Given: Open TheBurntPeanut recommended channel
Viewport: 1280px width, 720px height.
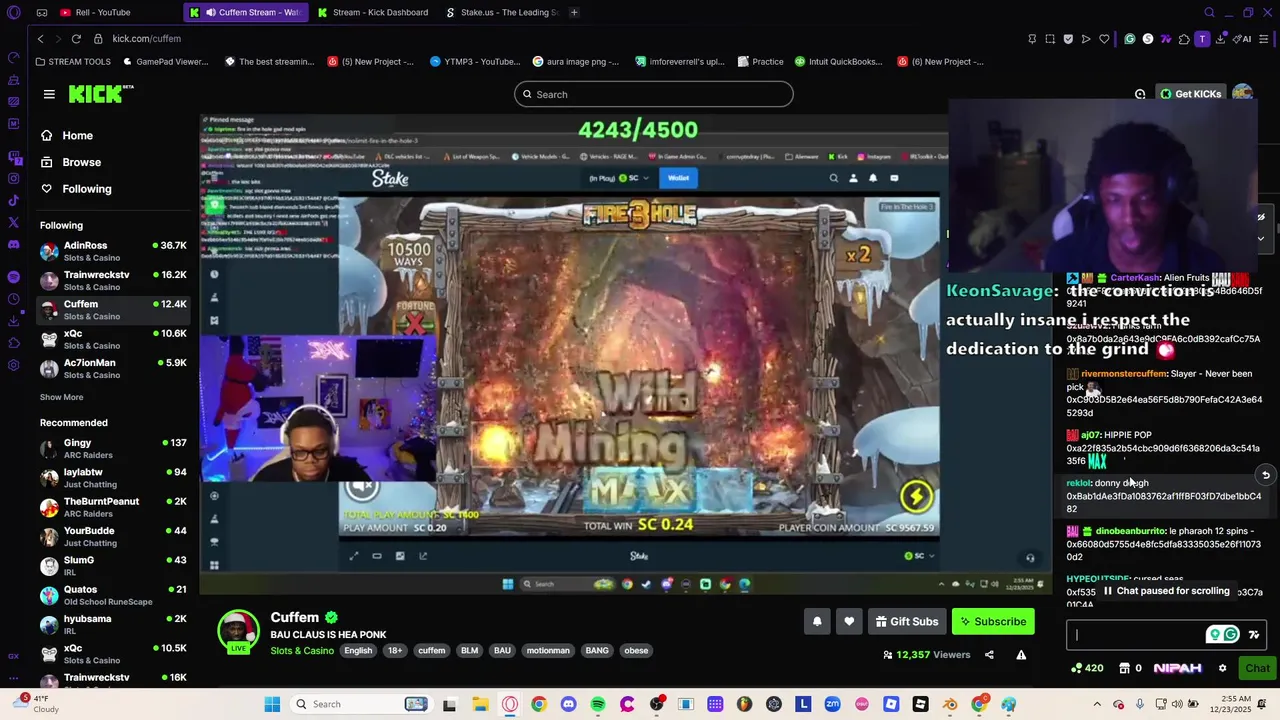Looking at the screenshot, I should pyautogui.click(x=113, y=507).
